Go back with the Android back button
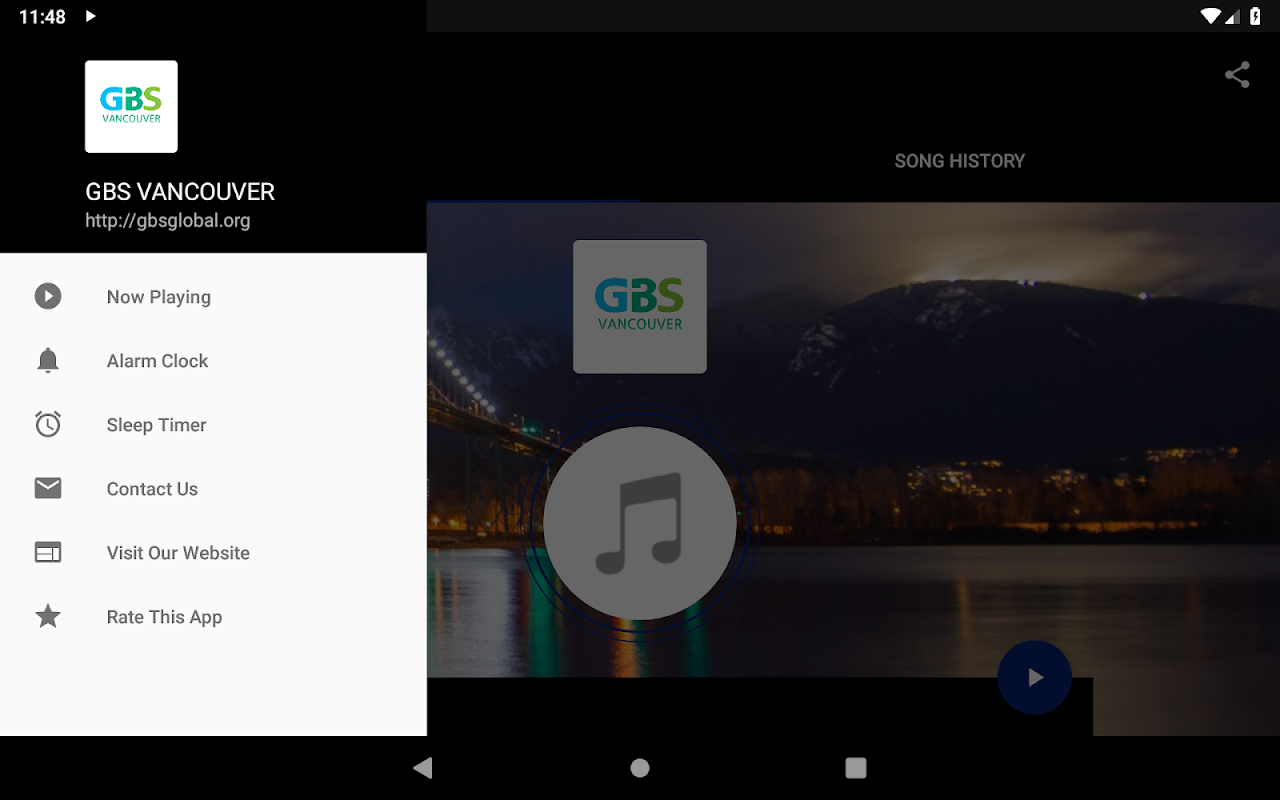 coord(423,768)
